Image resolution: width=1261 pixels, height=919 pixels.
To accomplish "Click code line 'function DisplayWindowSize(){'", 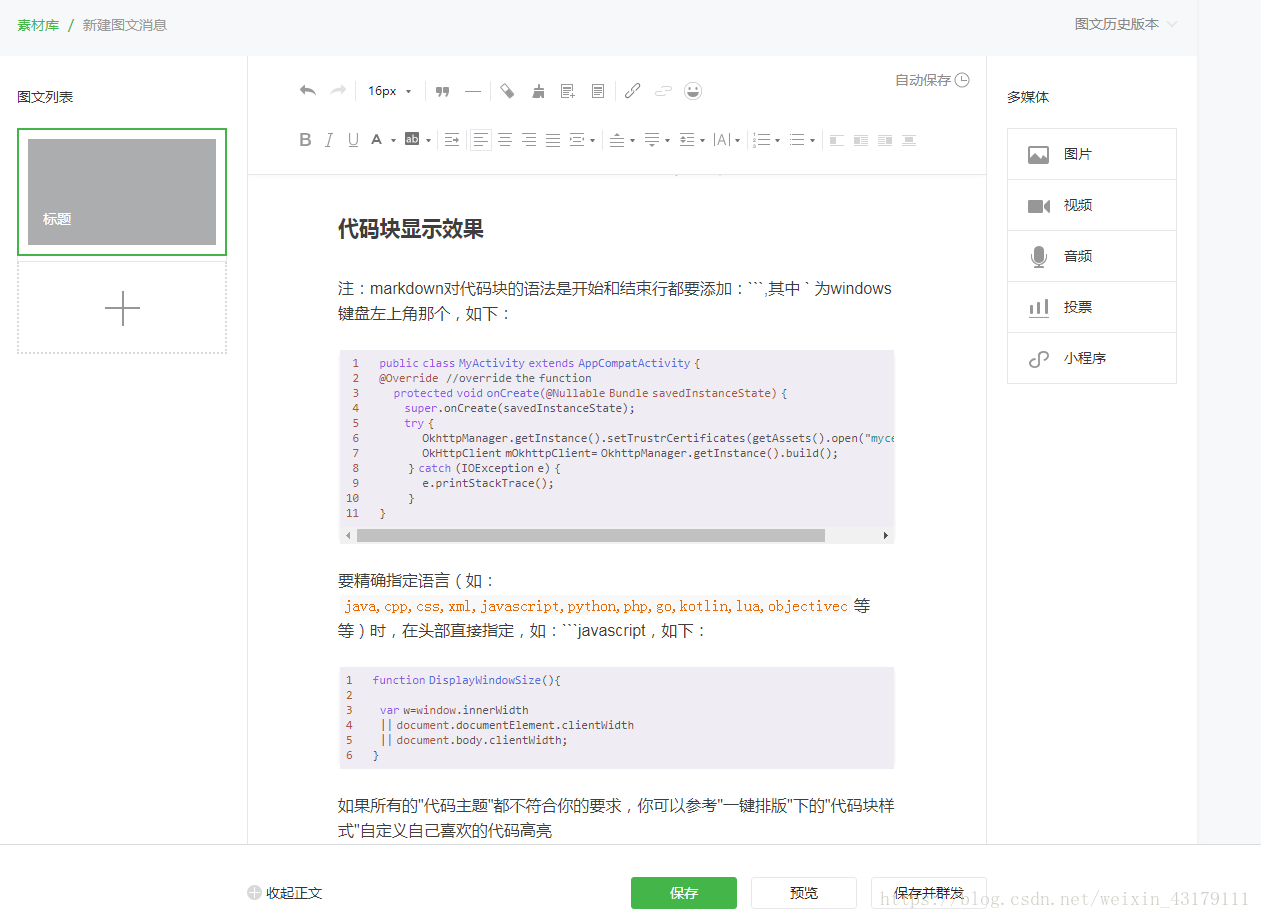I will pos(467,680).
